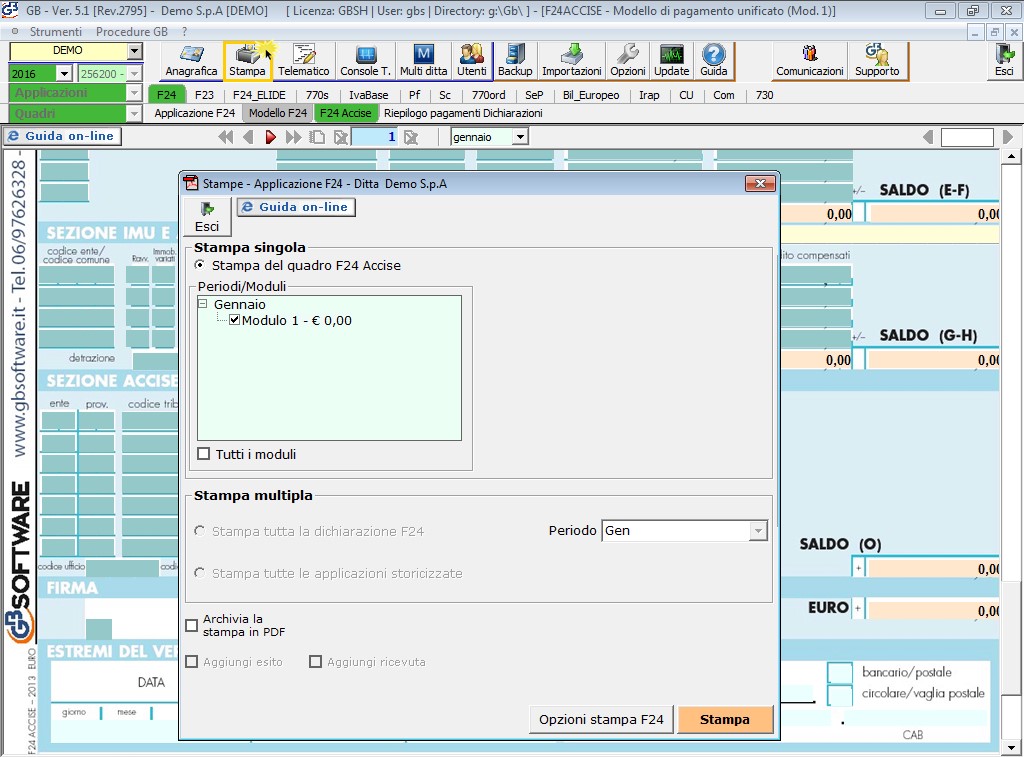
Task: Click the Esci icon in Stampe dialog
Action: tap(207, 217)
